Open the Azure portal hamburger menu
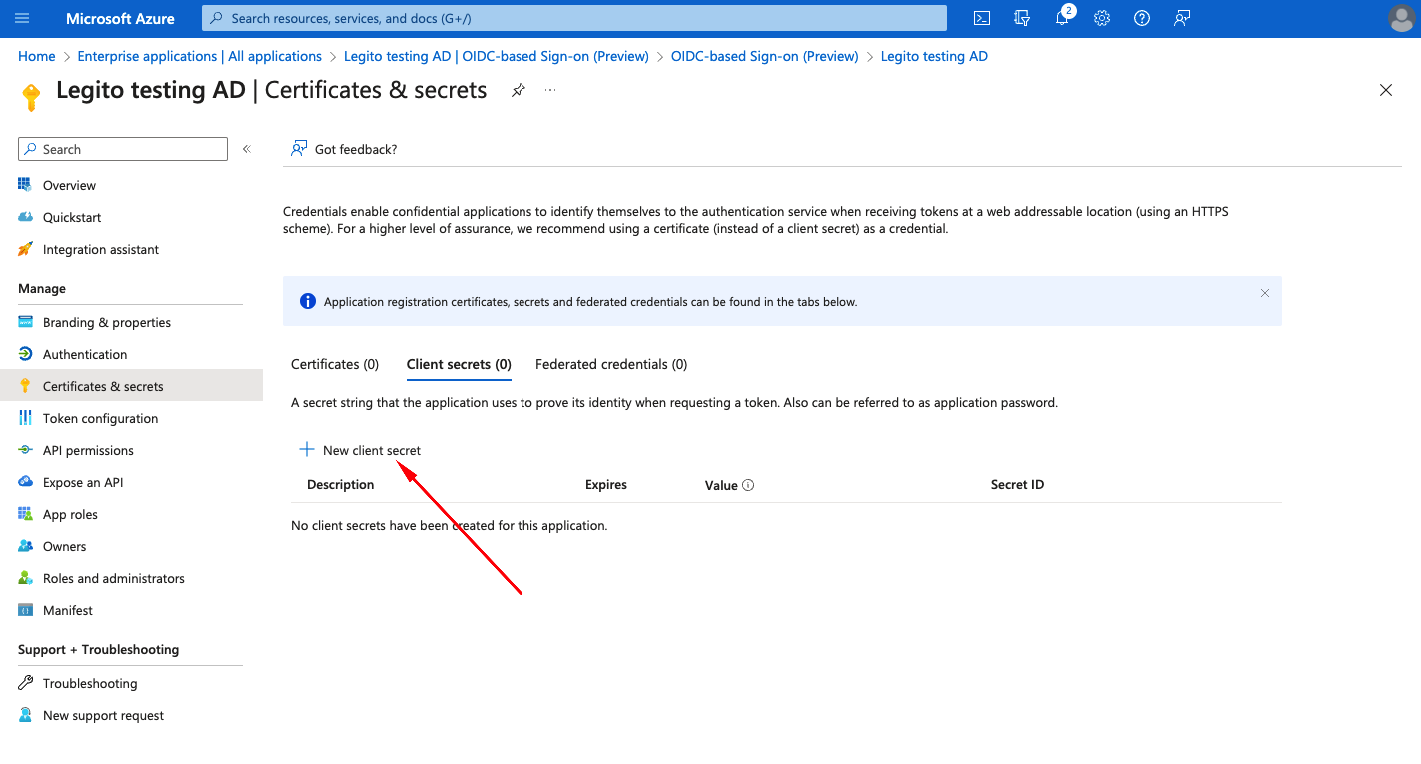The image size is (1421, 764). click(x=22, y=18)
